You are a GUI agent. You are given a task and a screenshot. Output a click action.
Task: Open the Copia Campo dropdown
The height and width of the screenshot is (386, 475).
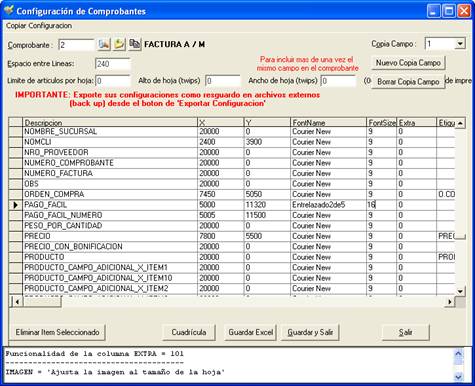pos(460,44)
